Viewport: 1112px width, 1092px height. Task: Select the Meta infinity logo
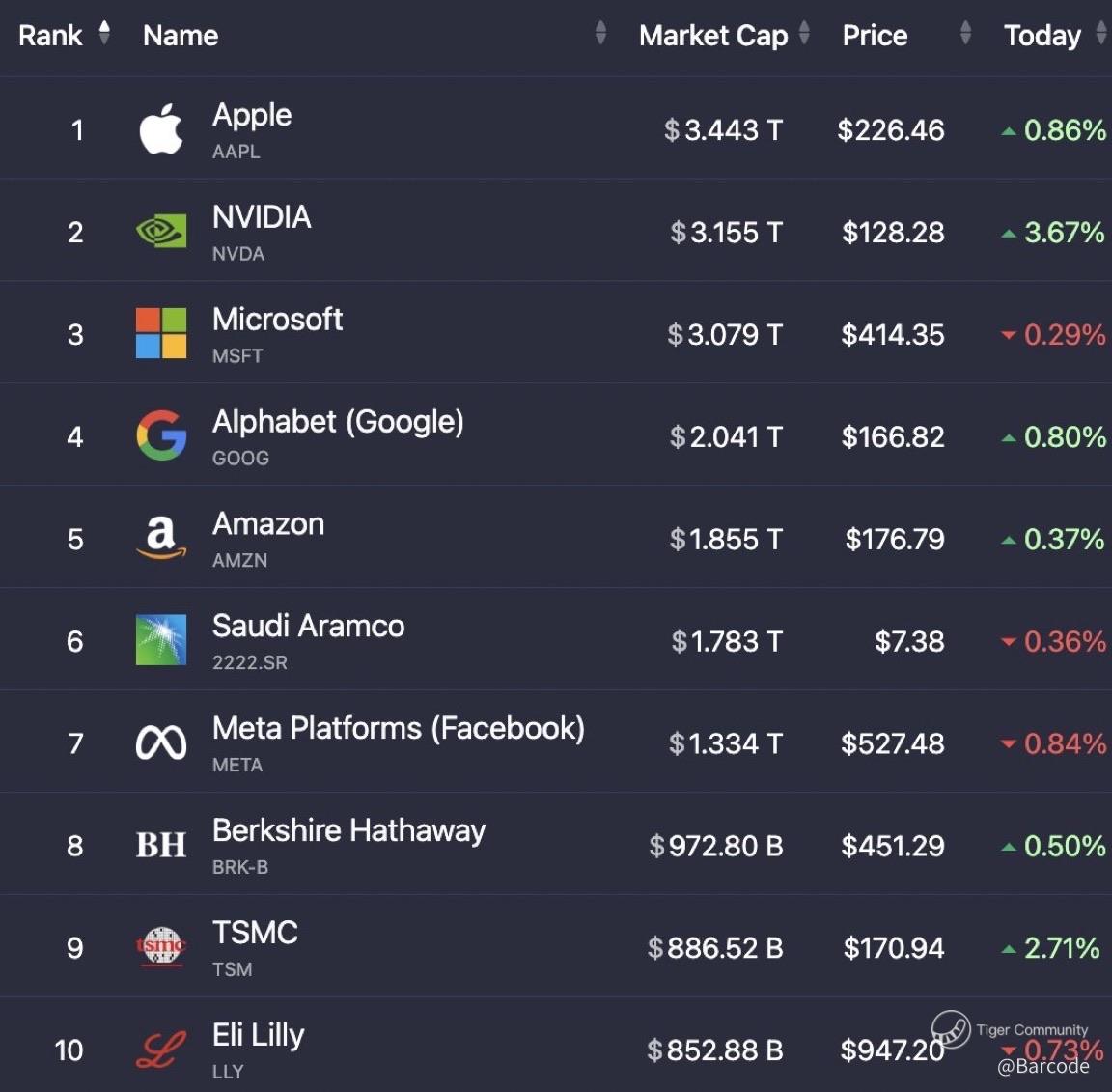tap(161, 743)
